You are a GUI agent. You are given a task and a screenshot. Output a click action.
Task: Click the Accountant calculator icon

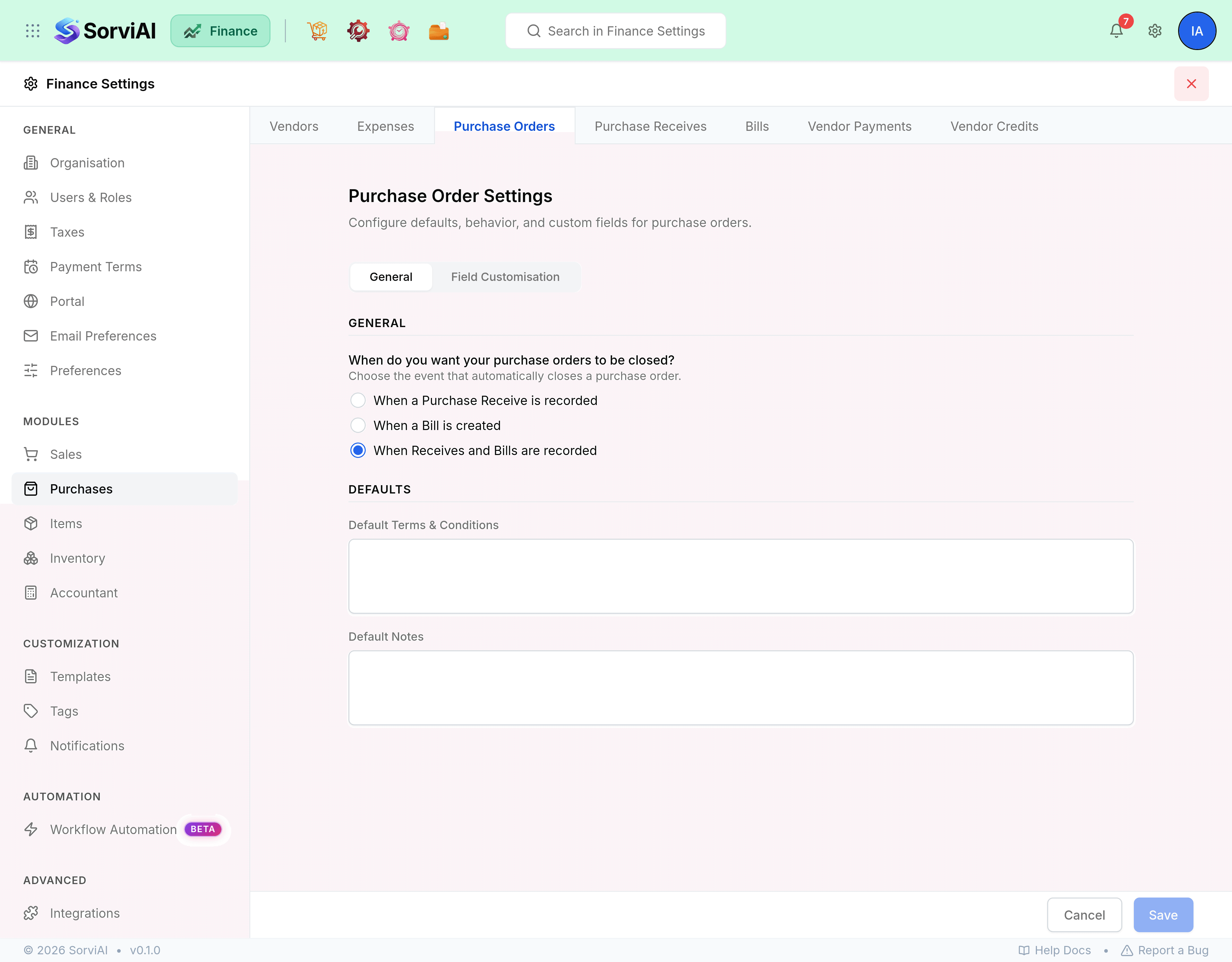[x=31, y=593]
